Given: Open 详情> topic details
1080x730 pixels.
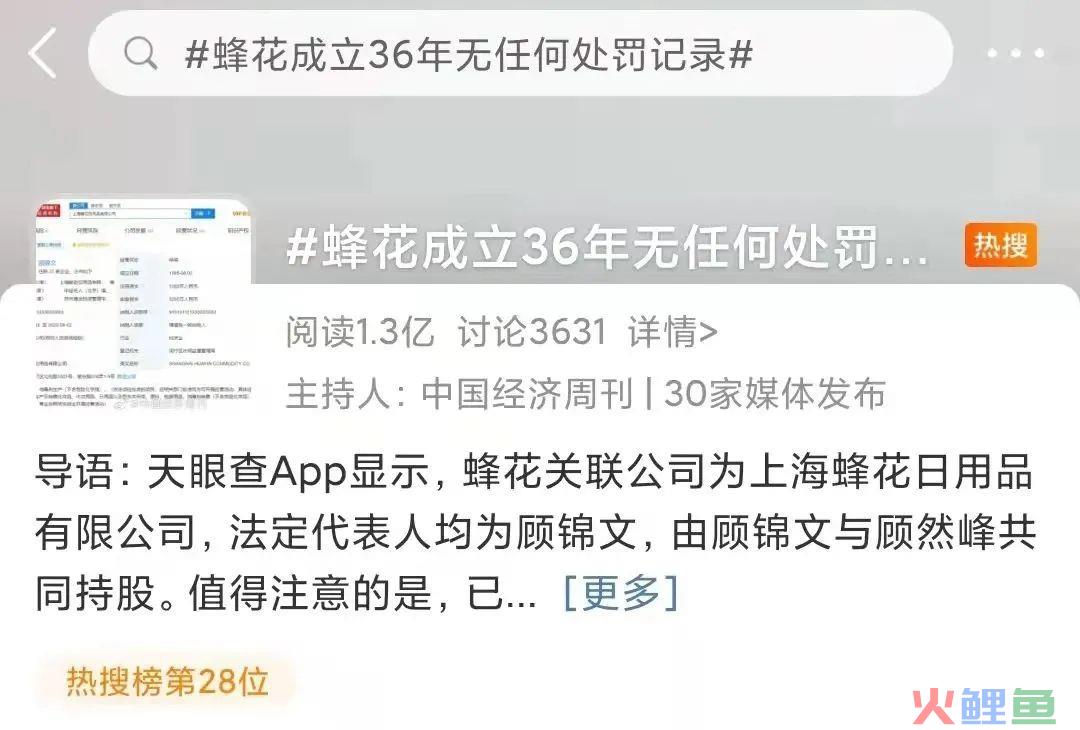Looking at the screenshot, I should click(672, 332).
